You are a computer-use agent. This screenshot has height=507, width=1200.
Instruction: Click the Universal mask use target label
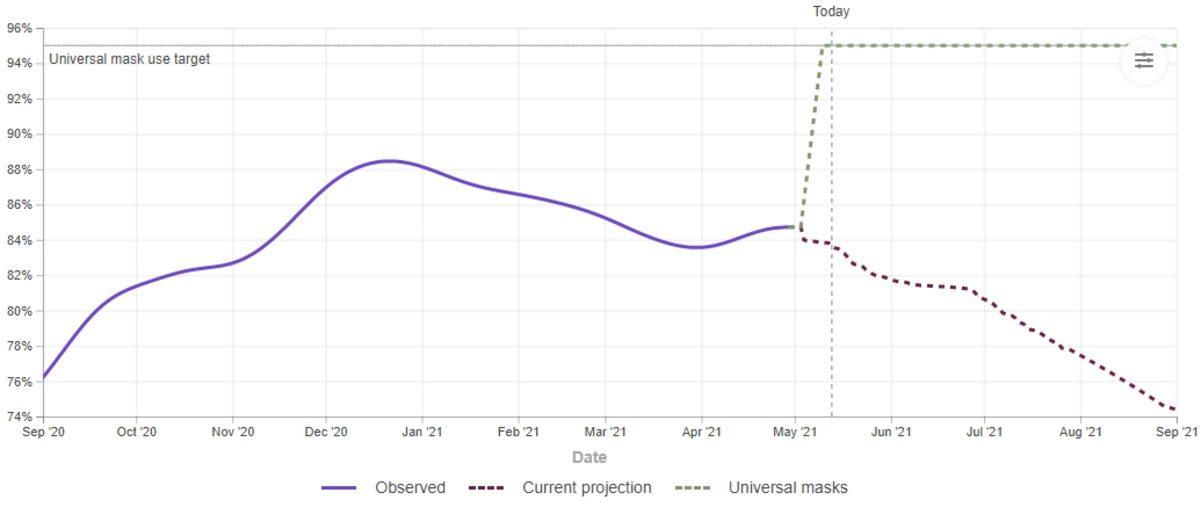pos(129,59)
